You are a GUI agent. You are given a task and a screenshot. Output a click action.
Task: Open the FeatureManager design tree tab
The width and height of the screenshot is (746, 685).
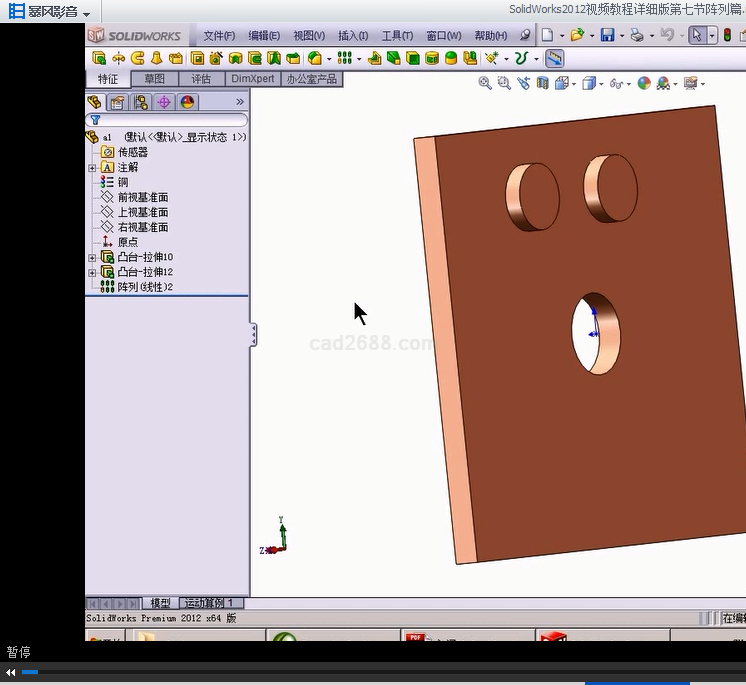click(96, 102)
